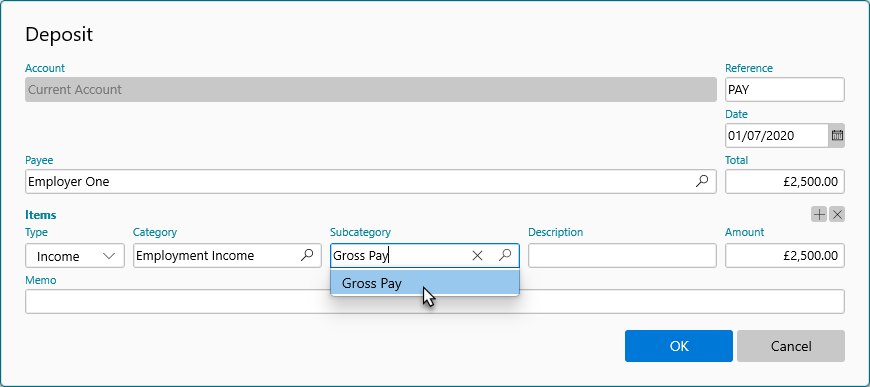This screenshot has width=870, height=387.
Task: Click the Total field showing £2,500.00
Action: click(785, 182)
